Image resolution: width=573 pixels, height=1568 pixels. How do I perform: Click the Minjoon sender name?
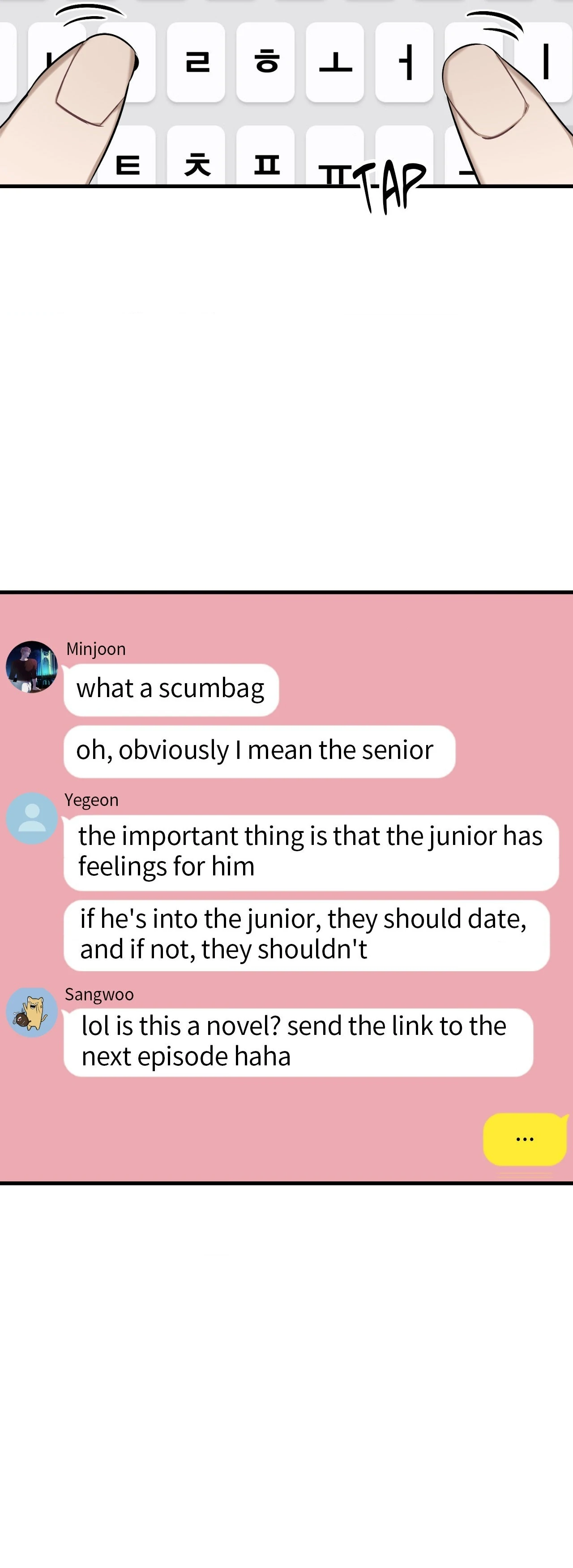click(96, 649)
